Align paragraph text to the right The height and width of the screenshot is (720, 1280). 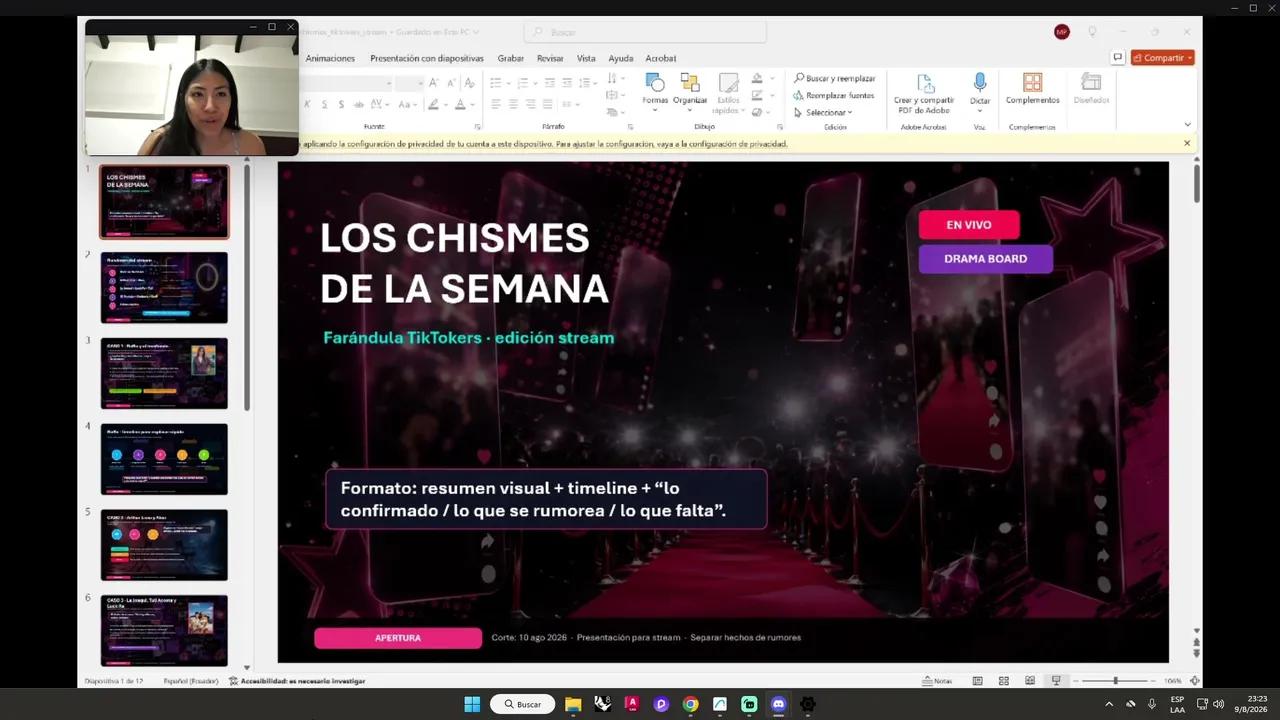pos(530,104)
